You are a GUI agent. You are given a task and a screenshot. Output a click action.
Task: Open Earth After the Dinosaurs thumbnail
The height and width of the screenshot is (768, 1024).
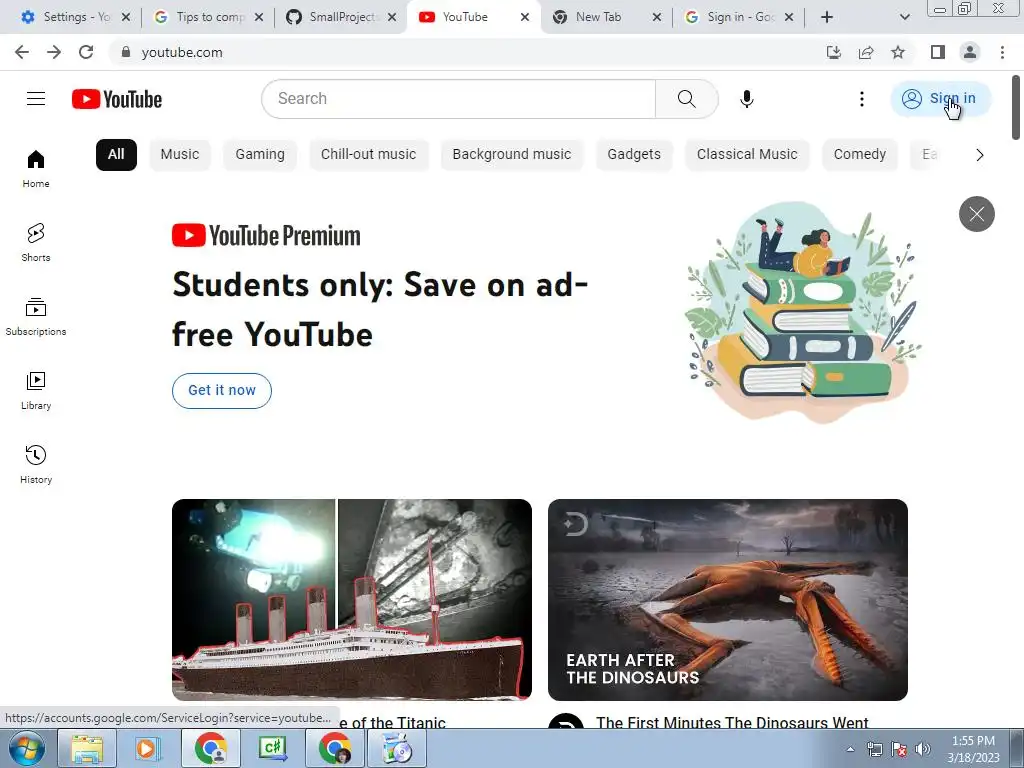pyautogui.click(x=728, y=600)
